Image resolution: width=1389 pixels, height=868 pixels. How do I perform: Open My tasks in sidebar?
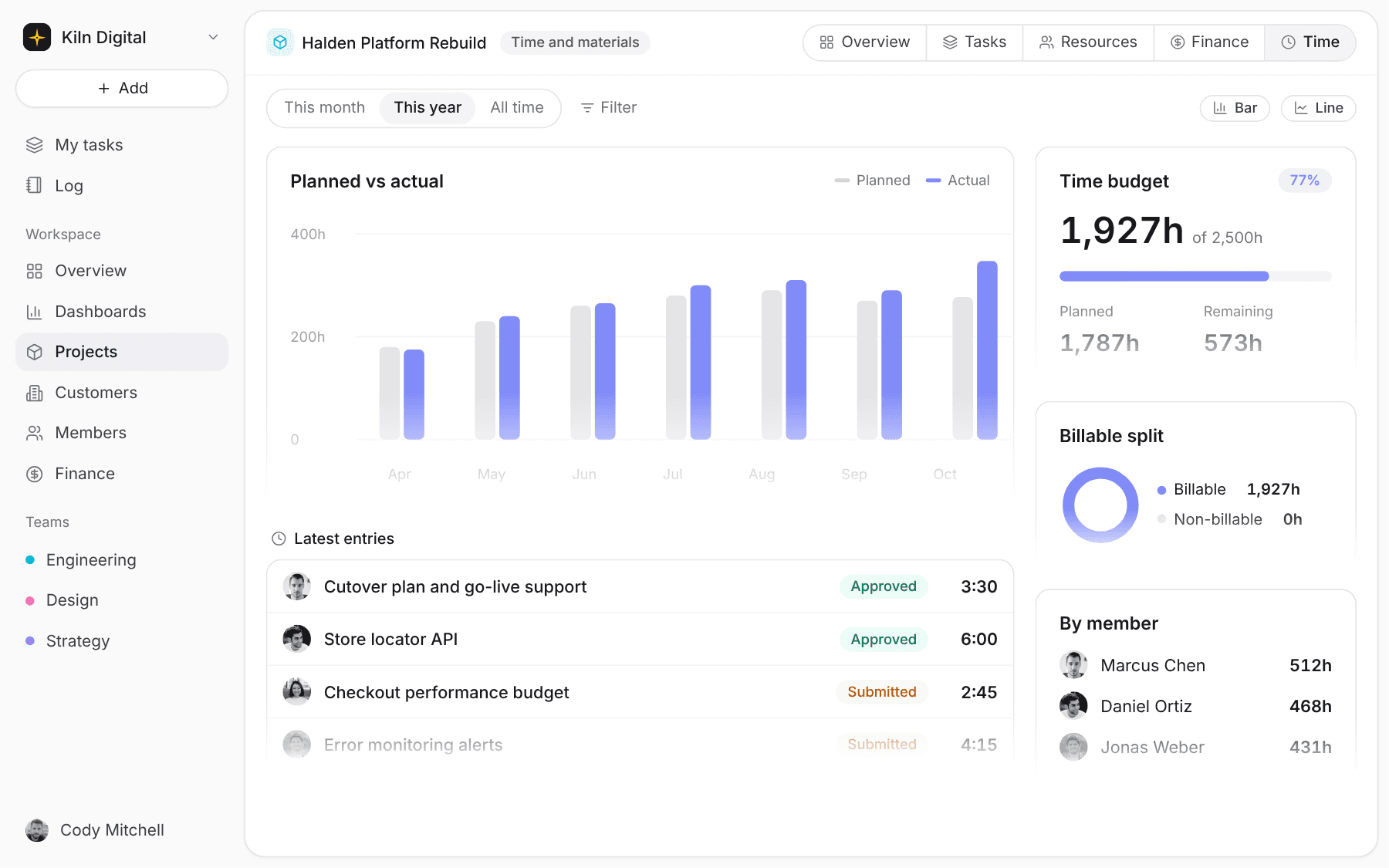tap(122, 145)
